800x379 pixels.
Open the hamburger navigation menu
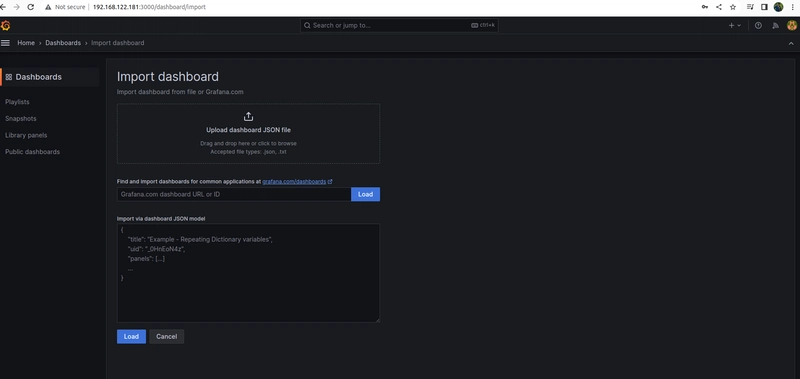(x=5, y=43)
